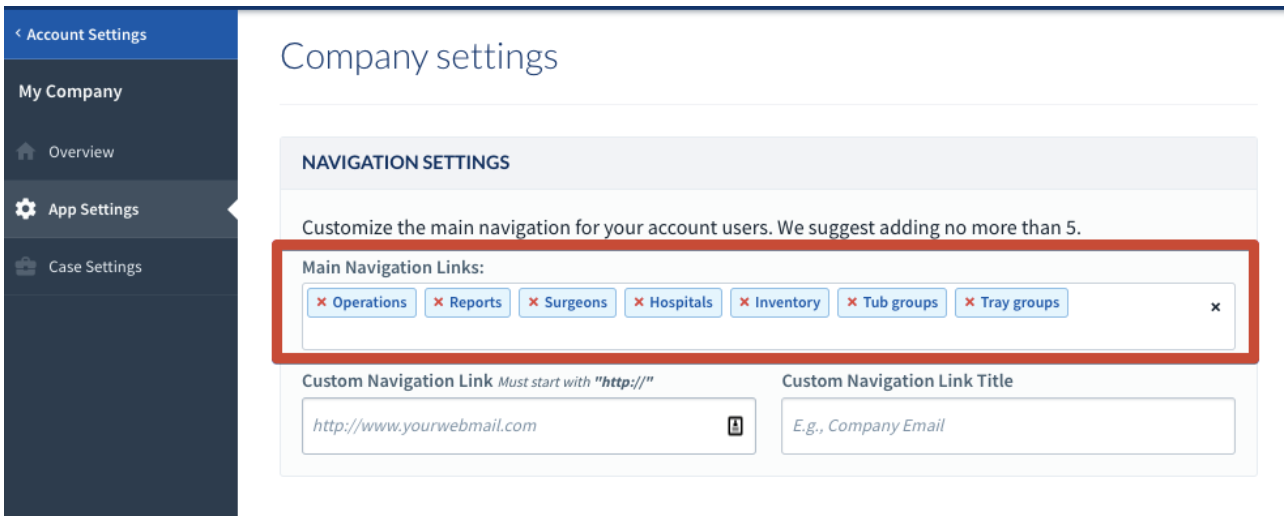Click the x on the Inventory tag
Image resolution: width=1286 pixels, height=518 pixels.
744,303
